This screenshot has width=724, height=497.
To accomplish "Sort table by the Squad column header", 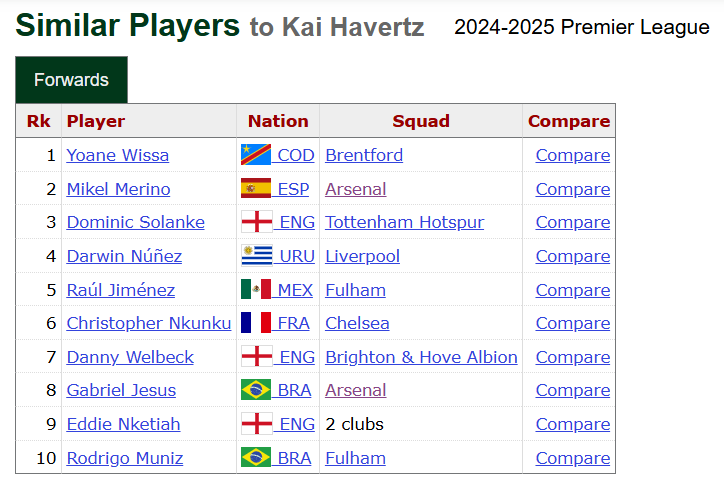I will 421,121.
